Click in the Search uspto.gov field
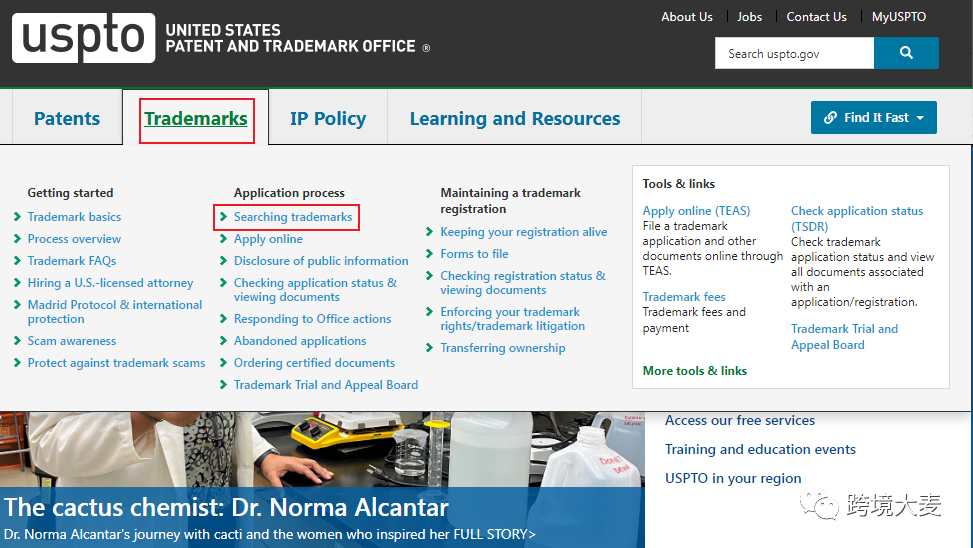The height and width of the screenshot is (548, 973). click(x=794, y=53)
